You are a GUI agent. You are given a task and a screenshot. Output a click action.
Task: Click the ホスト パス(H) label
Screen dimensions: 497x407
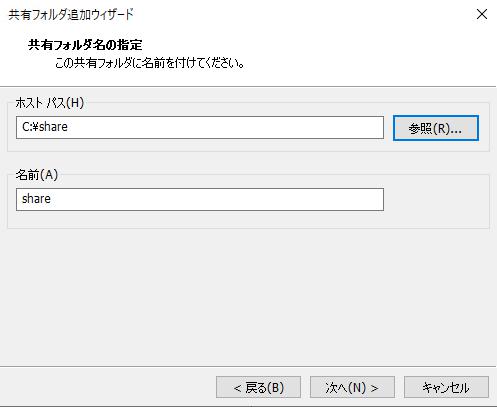pos(50,103)
